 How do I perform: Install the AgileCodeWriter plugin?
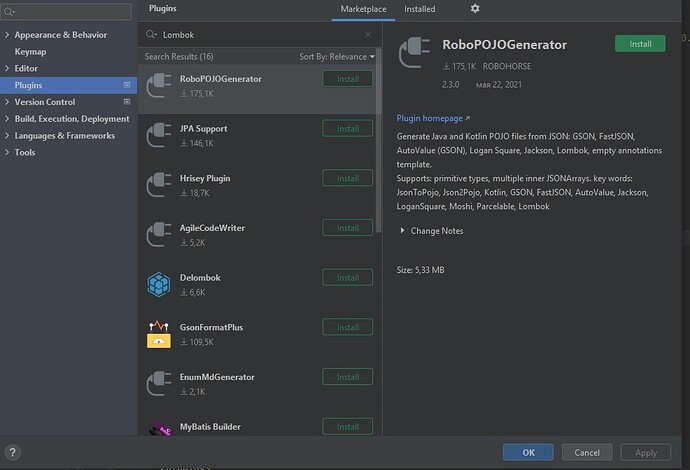[348, 228]
